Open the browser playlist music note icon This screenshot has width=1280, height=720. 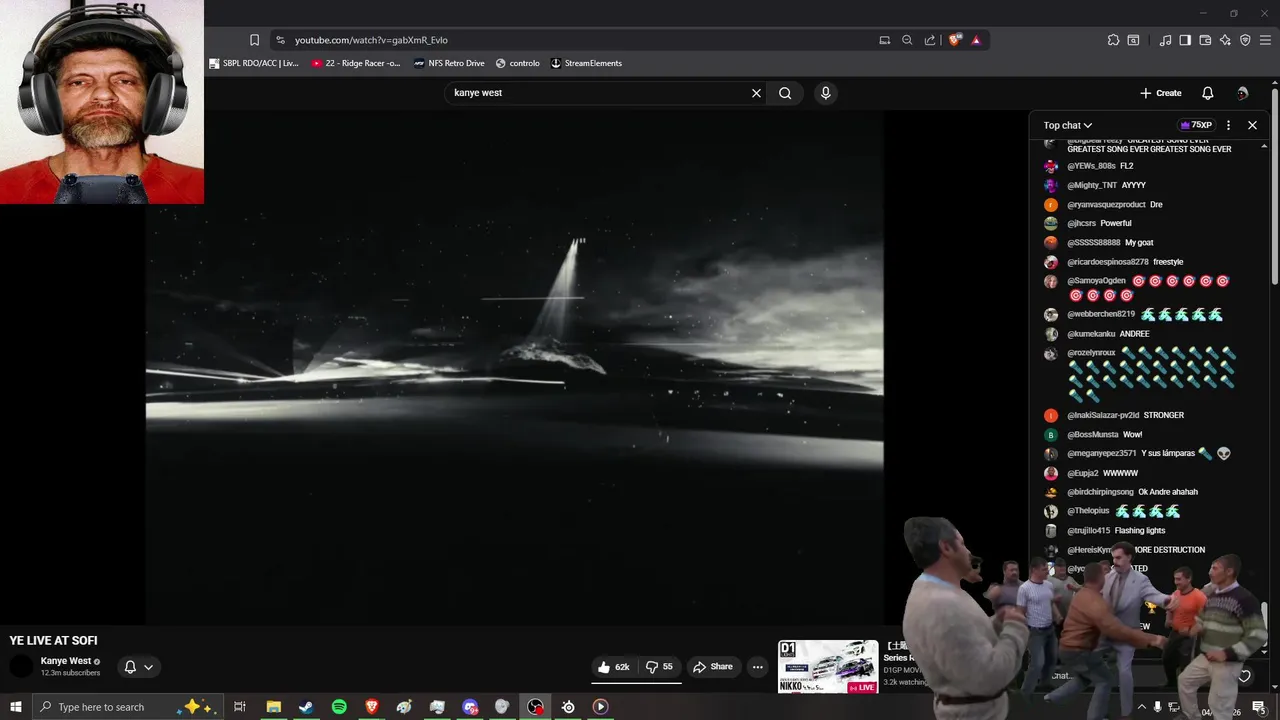(x=1165, y=40)
